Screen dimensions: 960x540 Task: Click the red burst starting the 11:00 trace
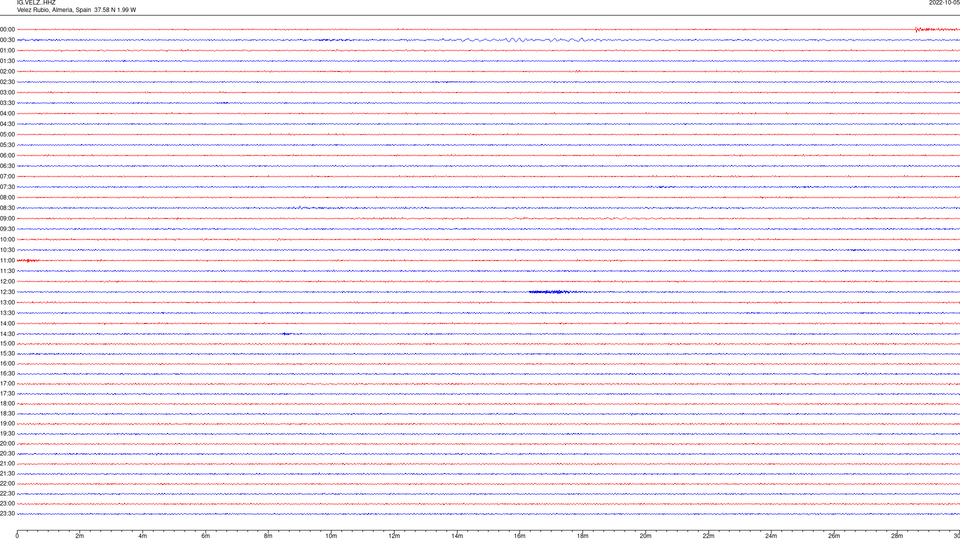(x=28, y=261)
